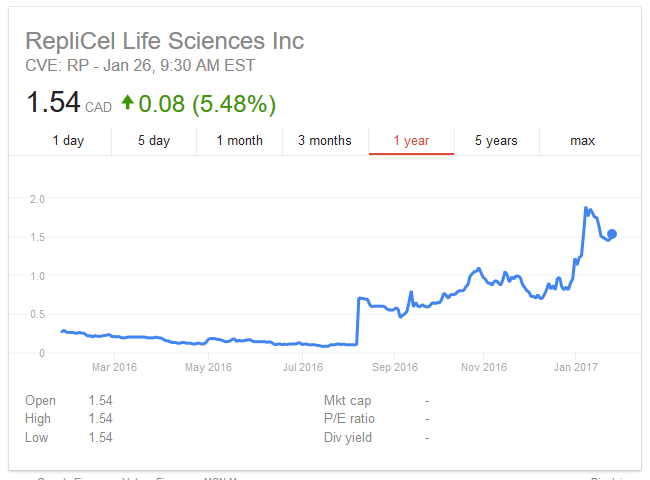Screen dimensions: 650x480
Task: Click the green up-arrow price change icon
Action: click(127, 102)
